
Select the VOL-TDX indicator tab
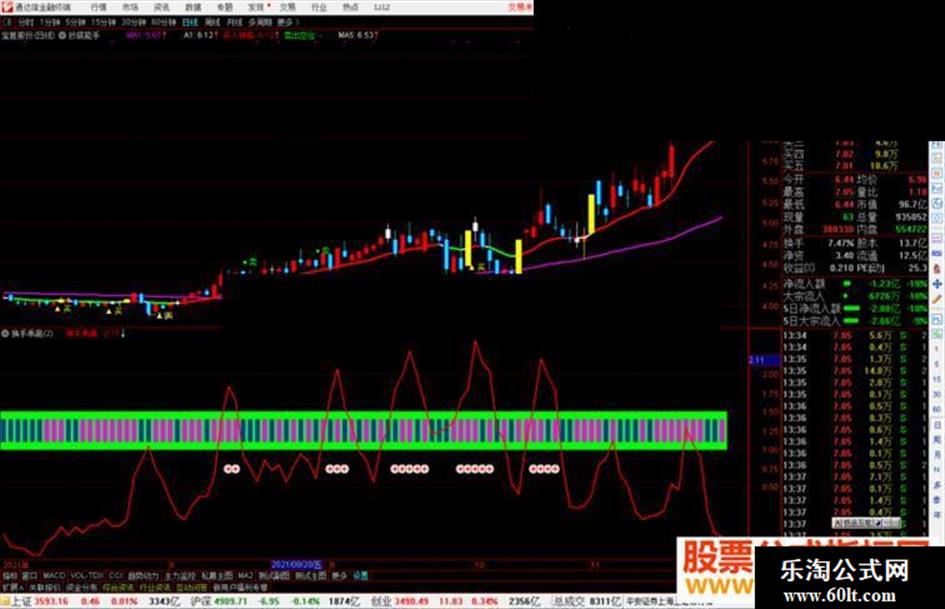click(x=87, y=576)
